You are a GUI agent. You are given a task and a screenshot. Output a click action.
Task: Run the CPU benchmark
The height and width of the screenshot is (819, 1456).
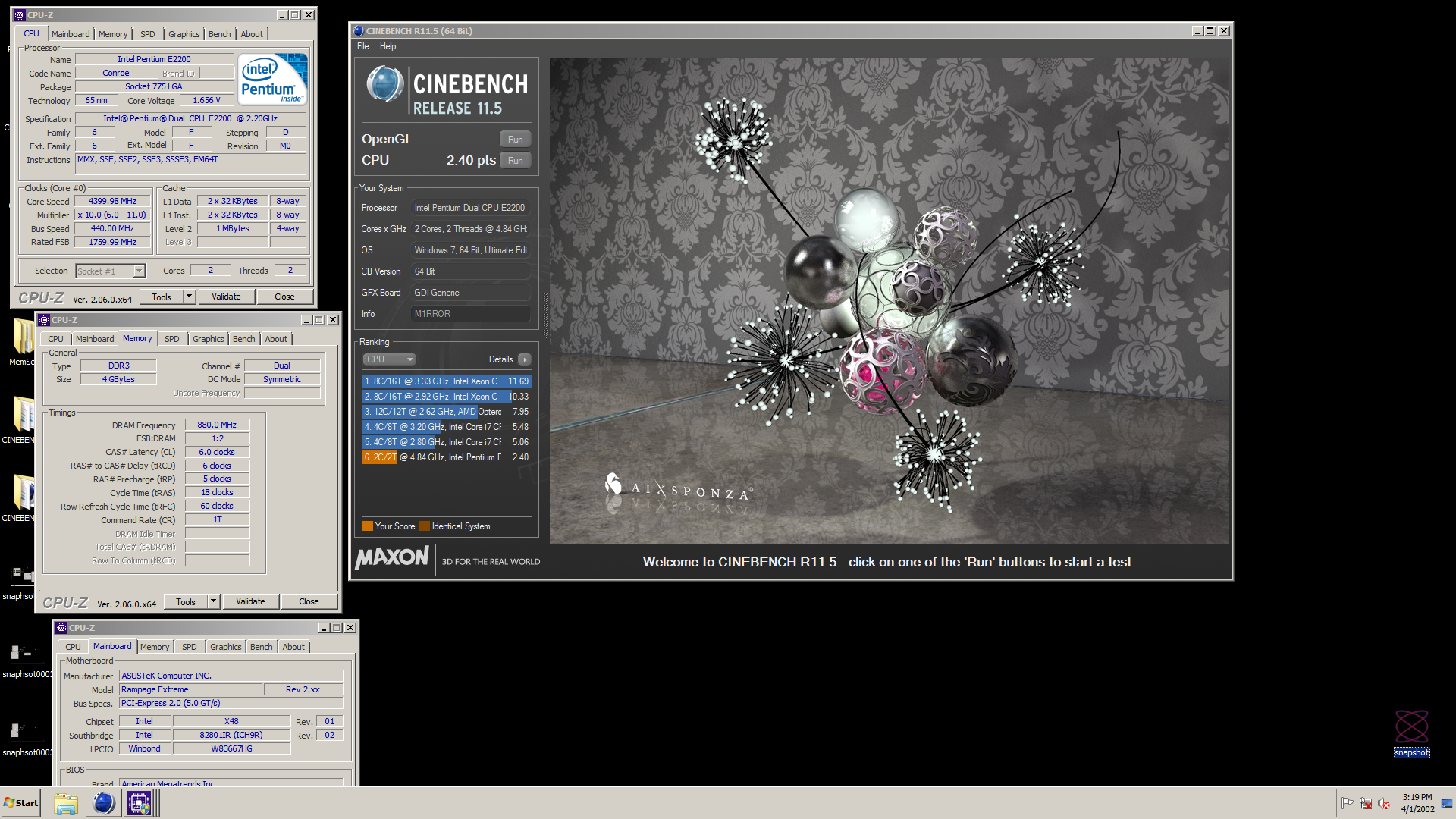(x=515, y=161)
